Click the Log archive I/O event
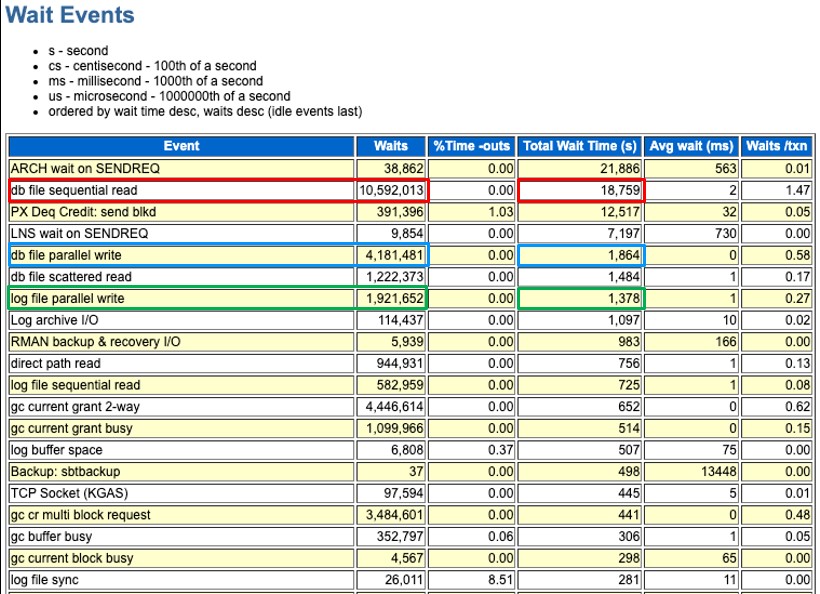Image resolution: width=820 pixels, height=594 pixels. pos(54,320)
